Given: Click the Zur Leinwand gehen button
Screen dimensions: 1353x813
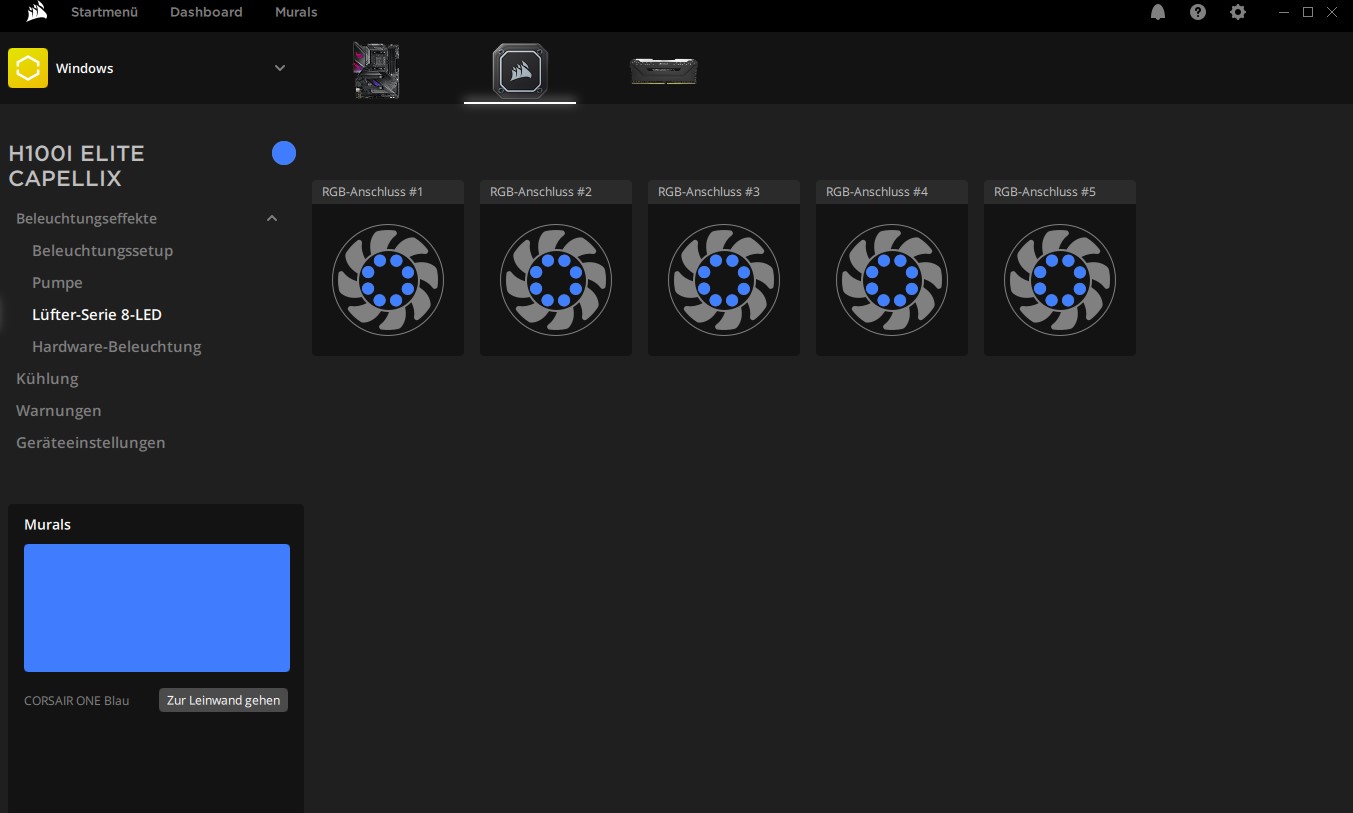Looking at the screenshot, I should pos(223,700).
